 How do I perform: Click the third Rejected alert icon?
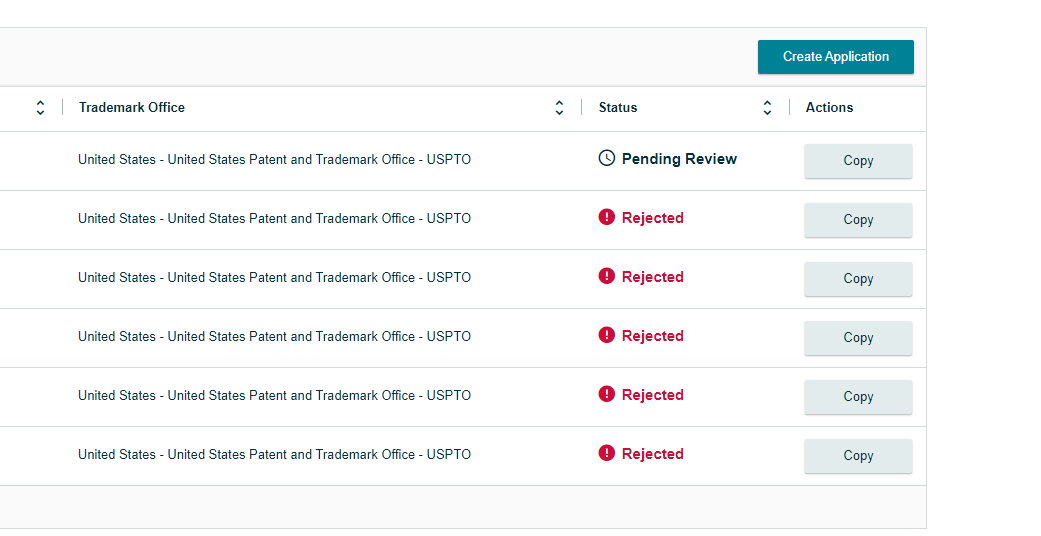[x=606, y=335]
